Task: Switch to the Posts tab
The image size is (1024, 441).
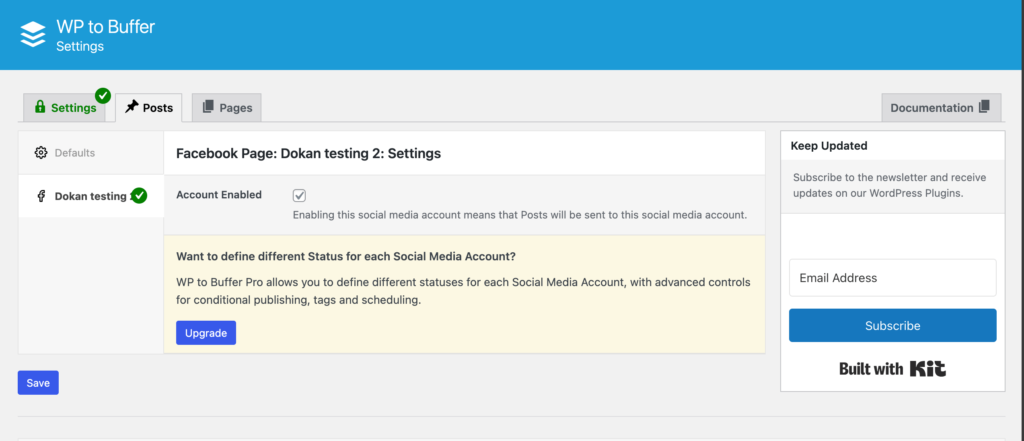Action: click(149, 108)
